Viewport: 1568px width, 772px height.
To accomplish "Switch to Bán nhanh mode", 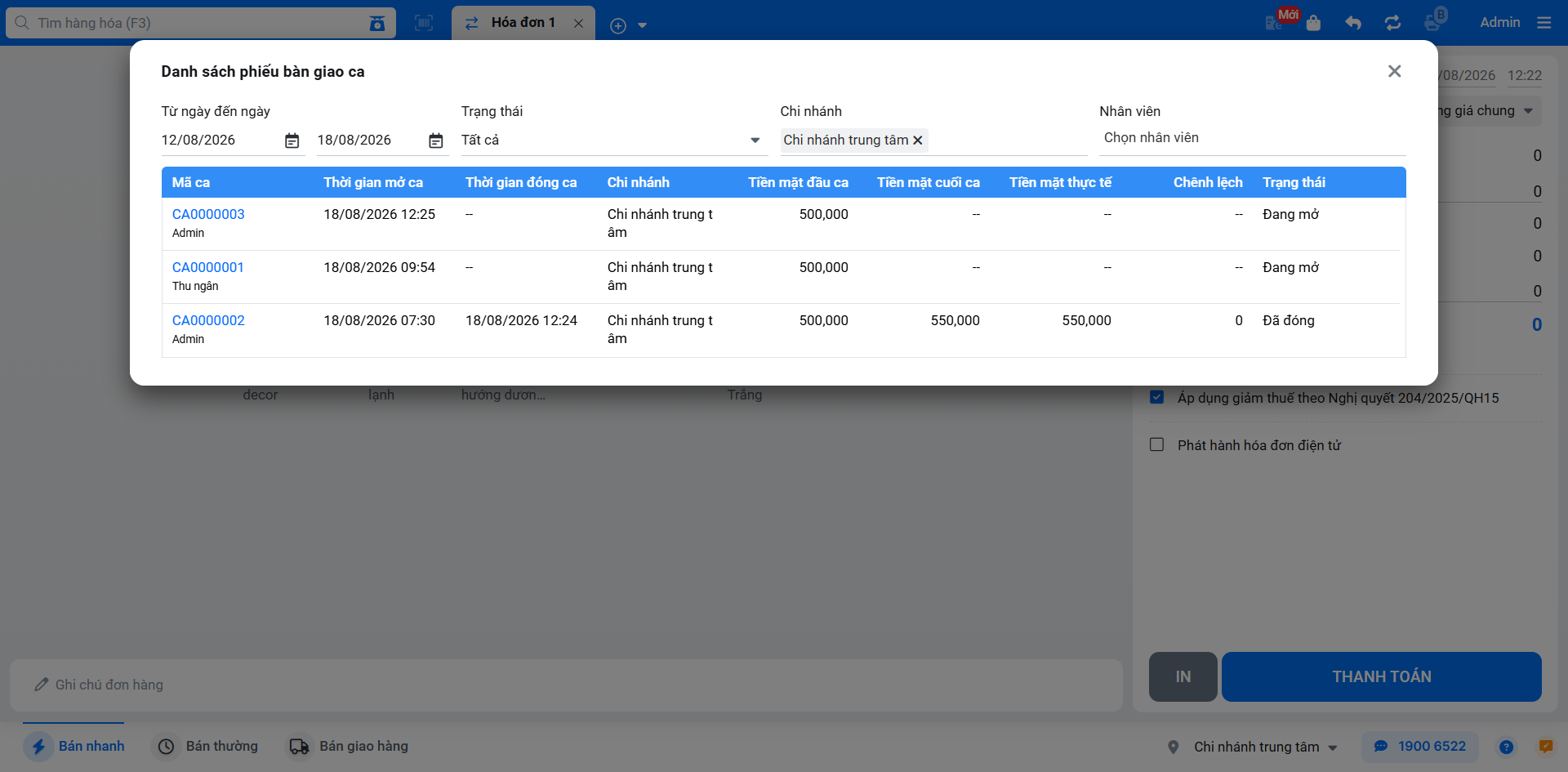I will (x=75, y=746).
